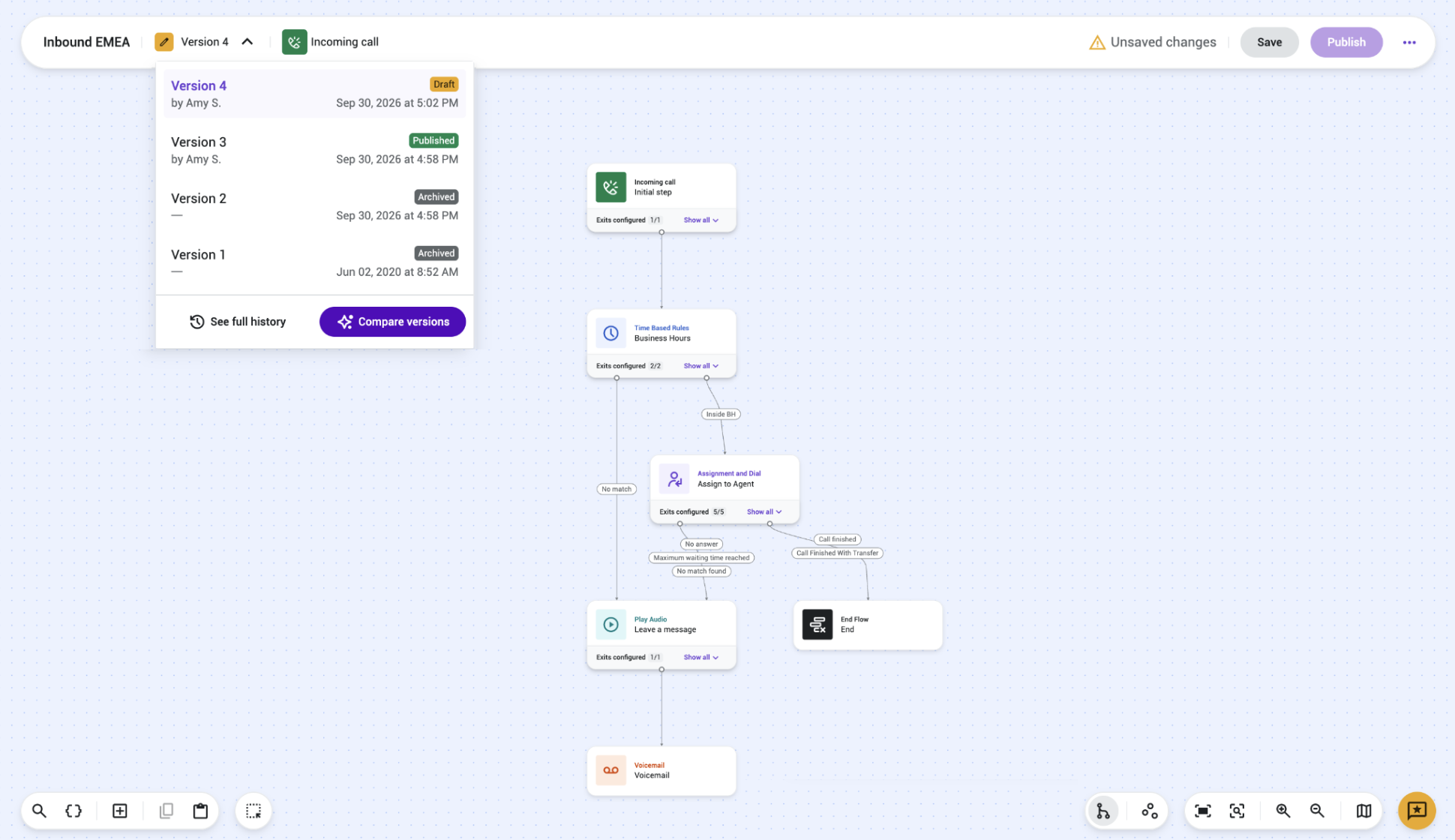Zoom in with the plus magnifier
Image resolution: width=1455 pixels, height=840 pixels.
1283,811
